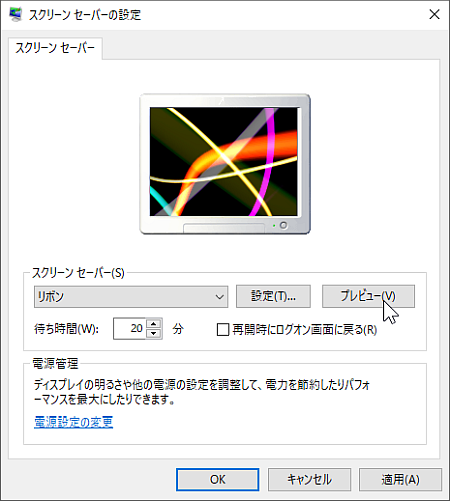450x501 pixels.
Task: Click the ribbon screen saver preview monitor
Action: (x=225, y=164)
